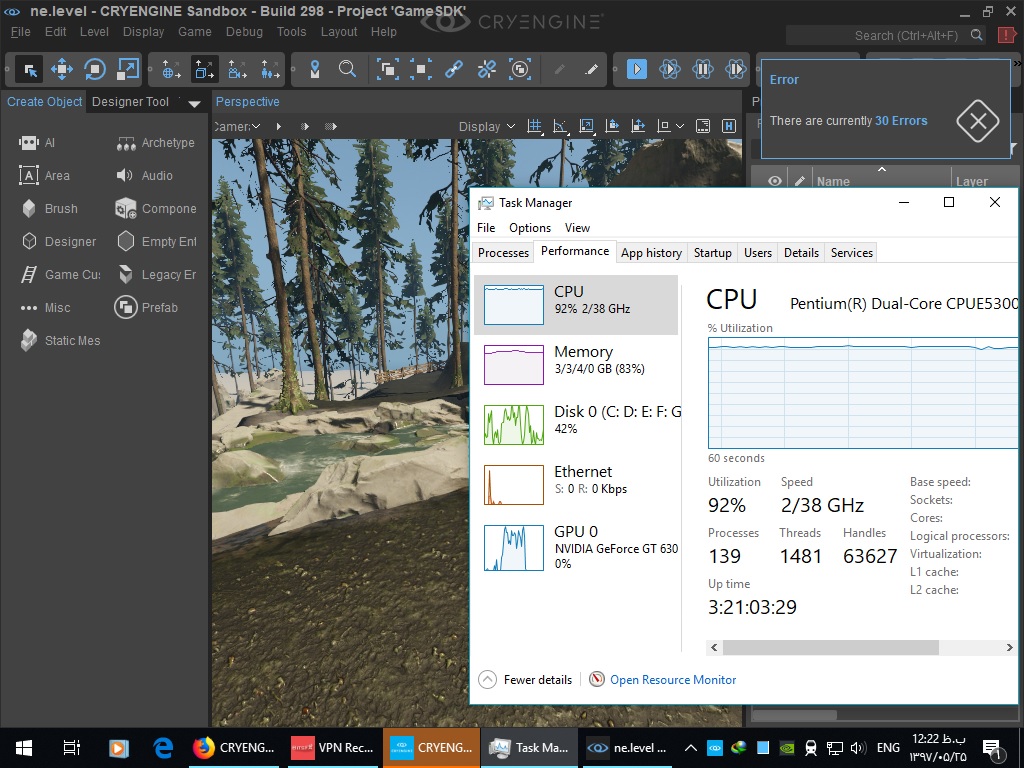Screen dimensions: 1024x768
Task: Expand the viewport Display dropdown
Action: pyautogui.click(x=487, y=127)
